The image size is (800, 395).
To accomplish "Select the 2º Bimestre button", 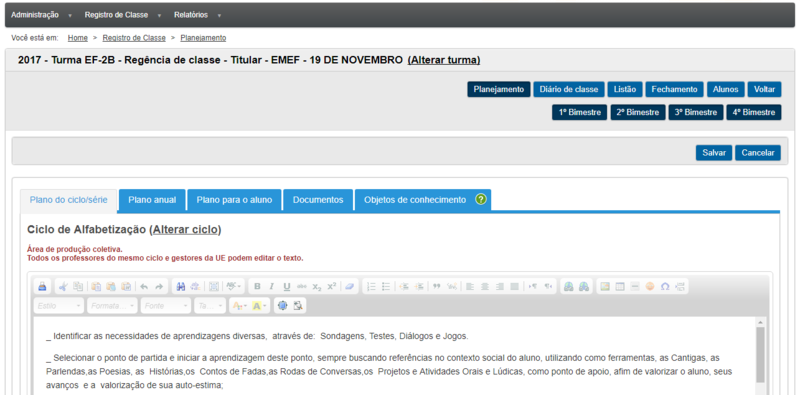I will (x=638, y=112).
